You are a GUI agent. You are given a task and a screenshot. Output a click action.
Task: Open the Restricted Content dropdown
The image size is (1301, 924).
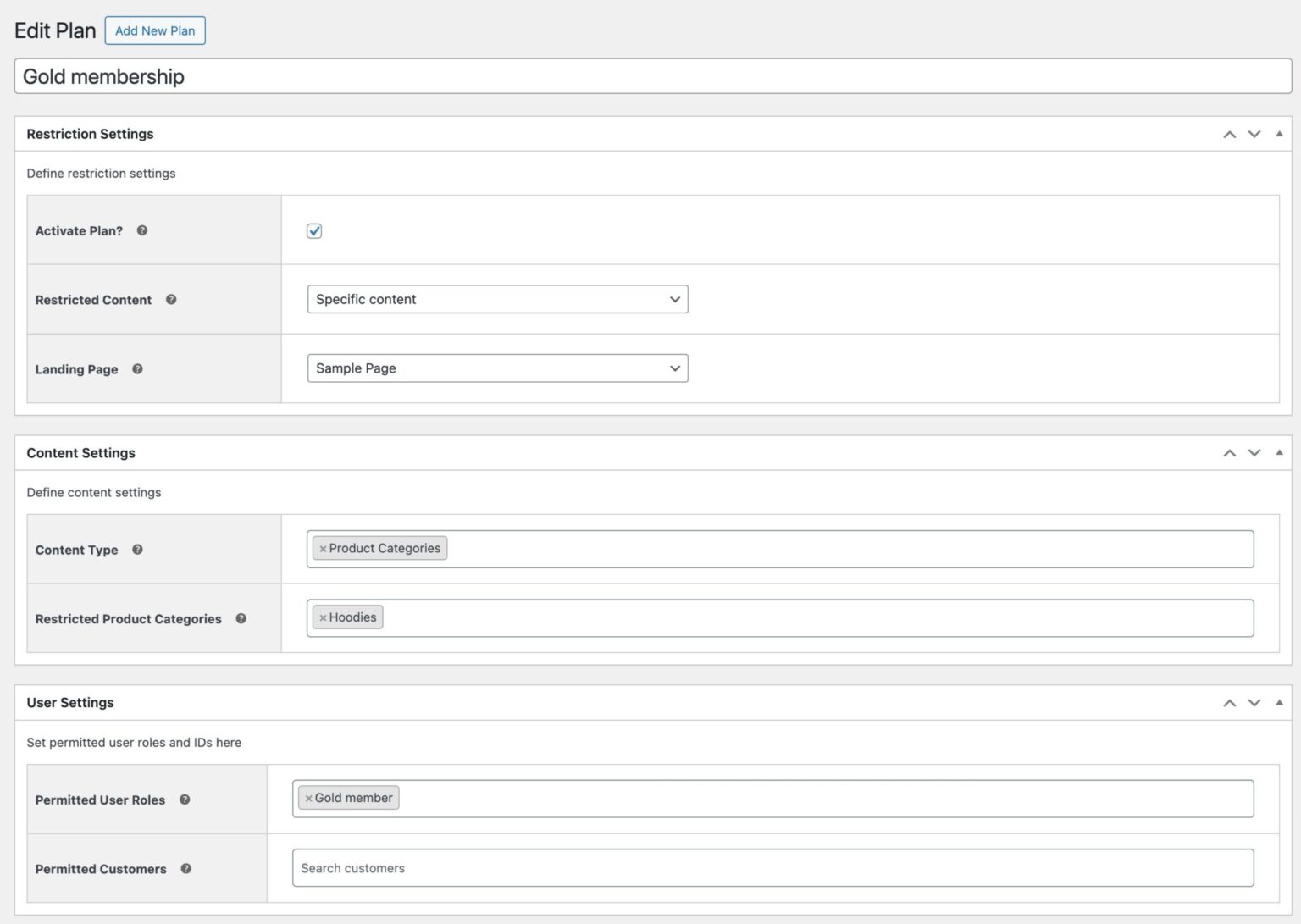(x=498, y=299)
